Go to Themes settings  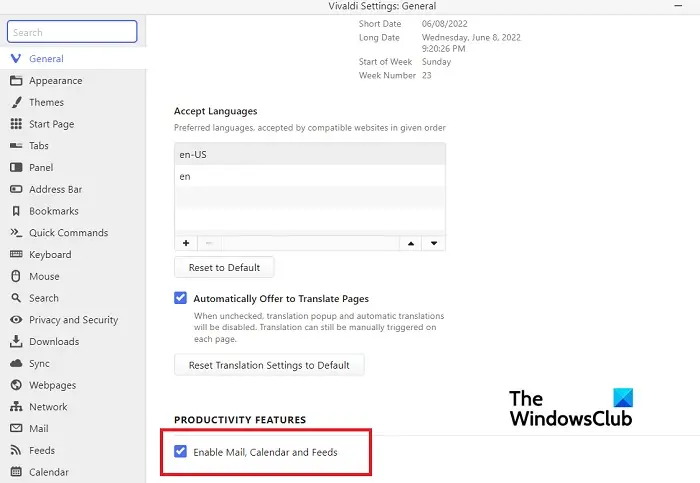click(x=73, y=102)
